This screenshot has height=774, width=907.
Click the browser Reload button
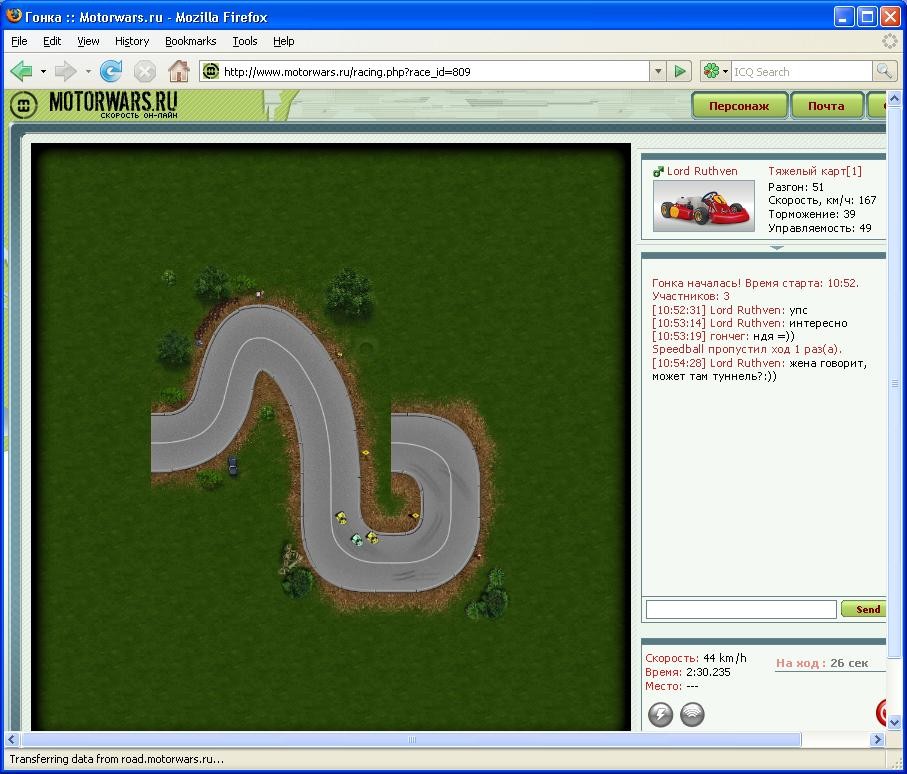point(111,71)
